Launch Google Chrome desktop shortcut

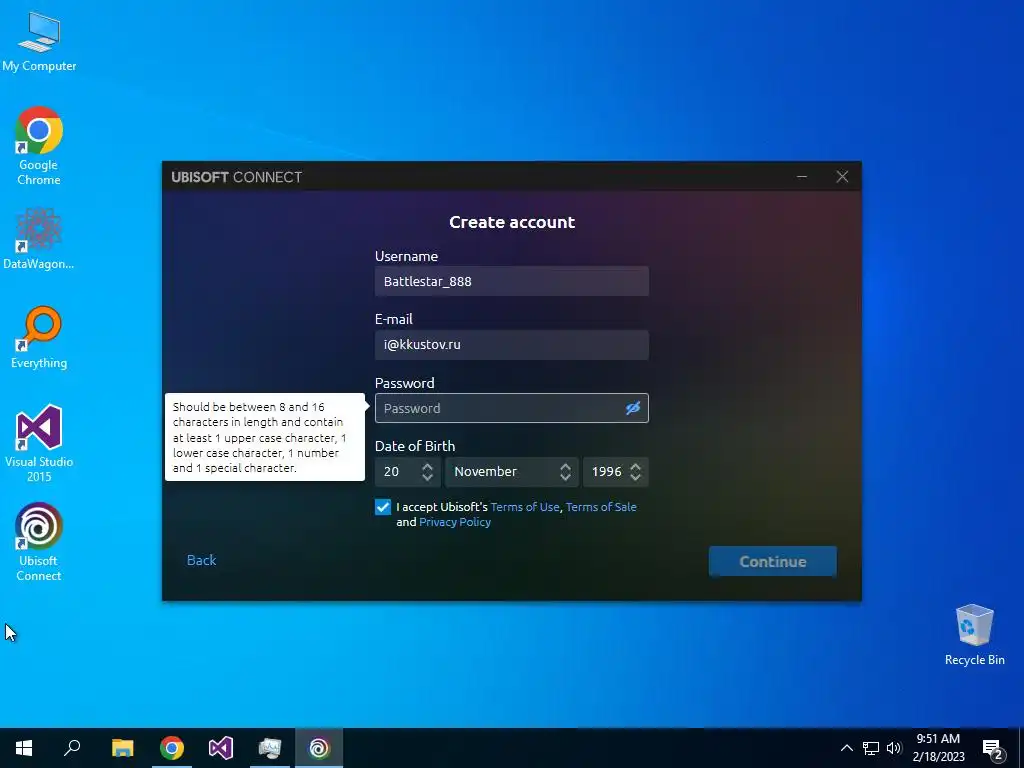point(39,145)
